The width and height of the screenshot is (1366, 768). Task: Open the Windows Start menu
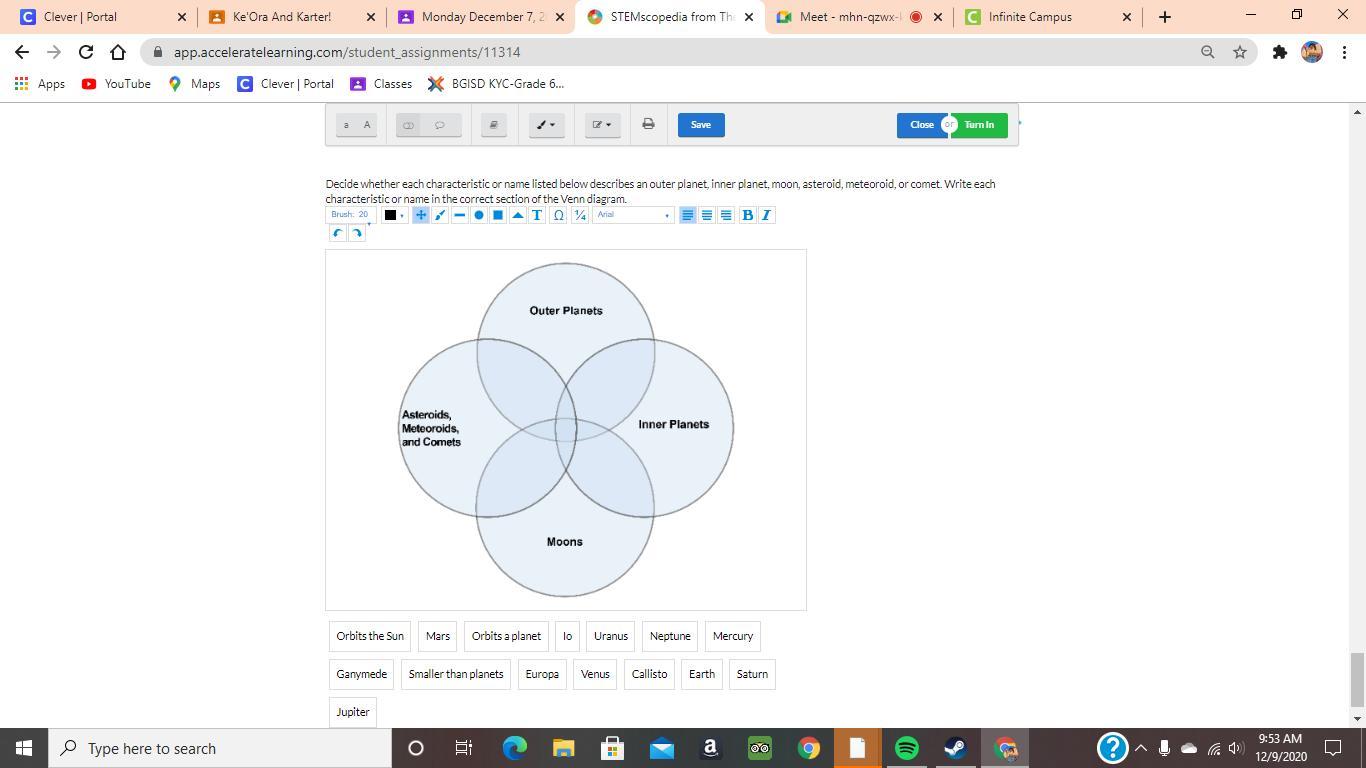point(24,748)
